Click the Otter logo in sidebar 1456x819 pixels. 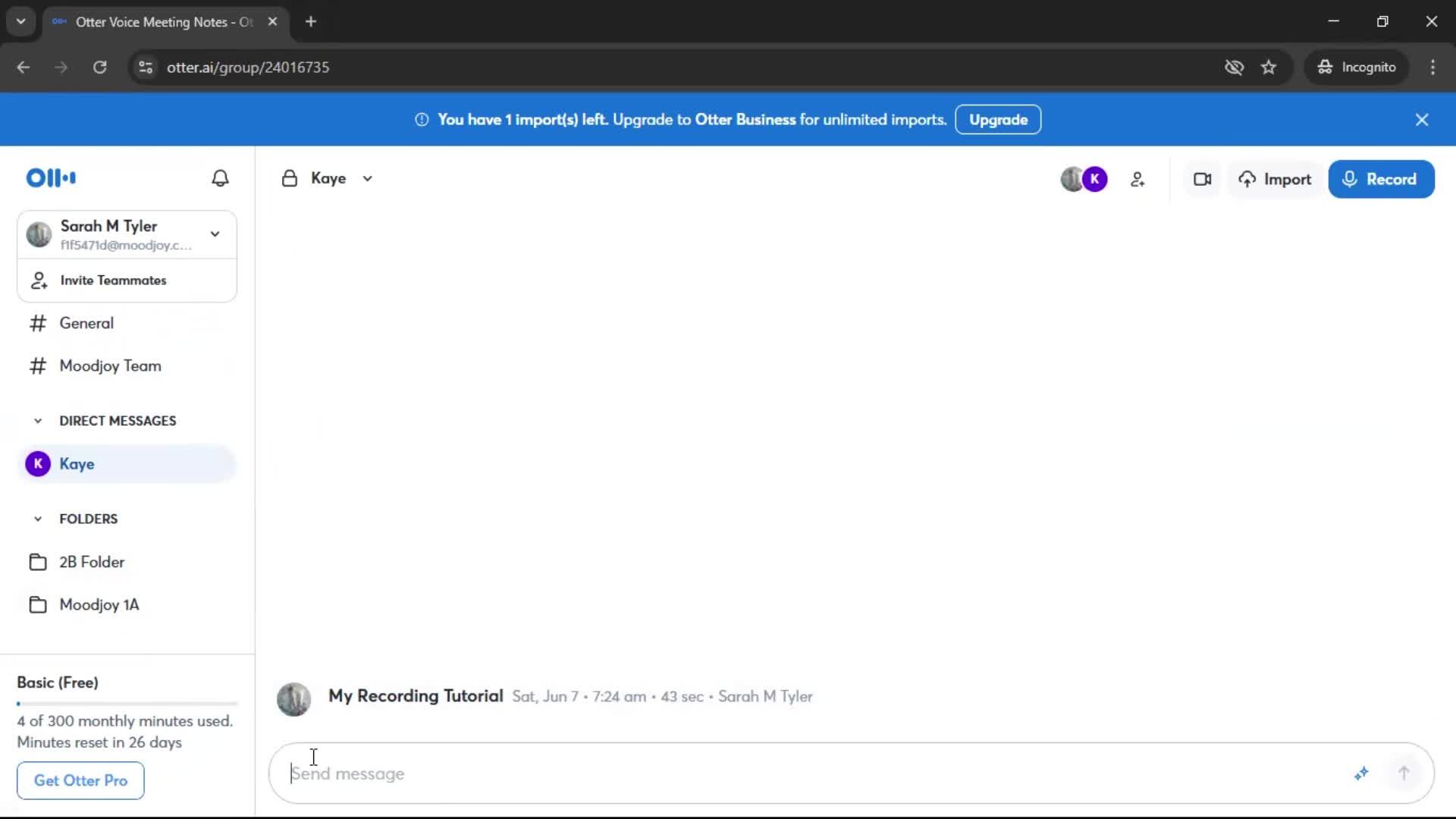tap(51, 178)
